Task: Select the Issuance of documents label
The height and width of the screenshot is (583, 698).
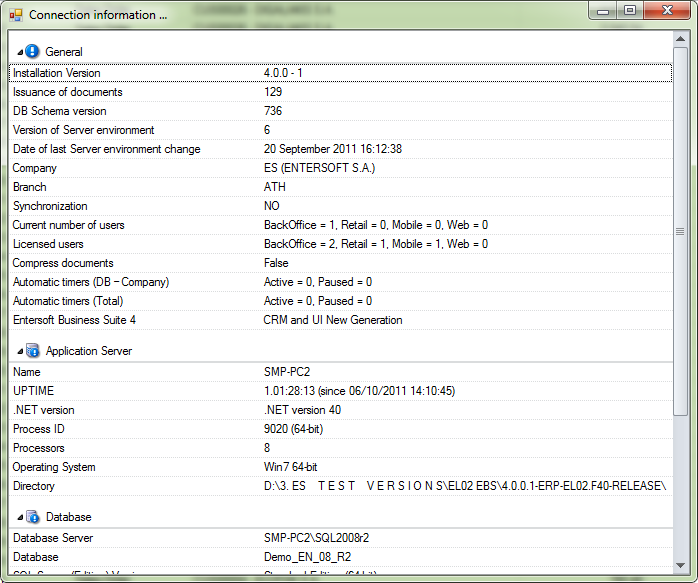Action: [68, 92]
